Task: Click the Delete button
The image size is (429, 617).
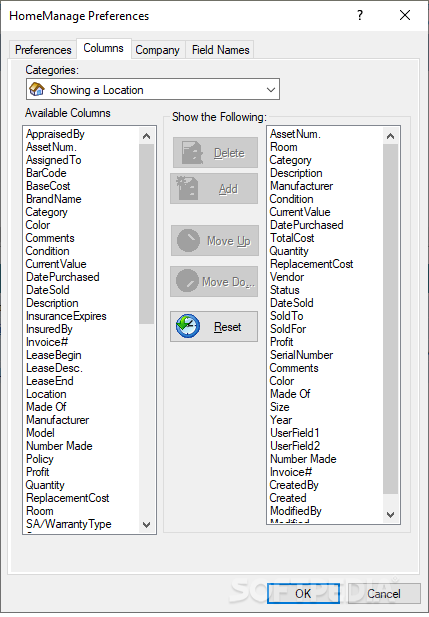Action: click(x=215, y=153)
